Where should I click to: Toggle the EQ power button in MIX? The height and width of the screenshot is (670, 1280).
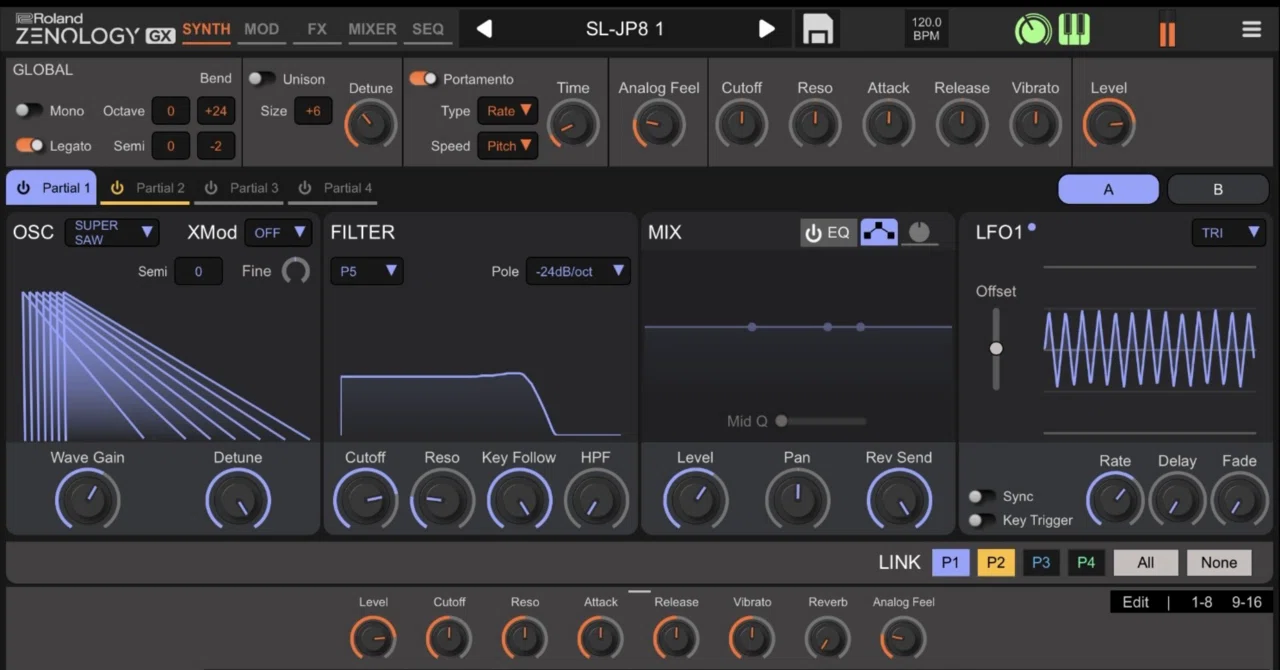pyautogui.click(x=827, y=233)
